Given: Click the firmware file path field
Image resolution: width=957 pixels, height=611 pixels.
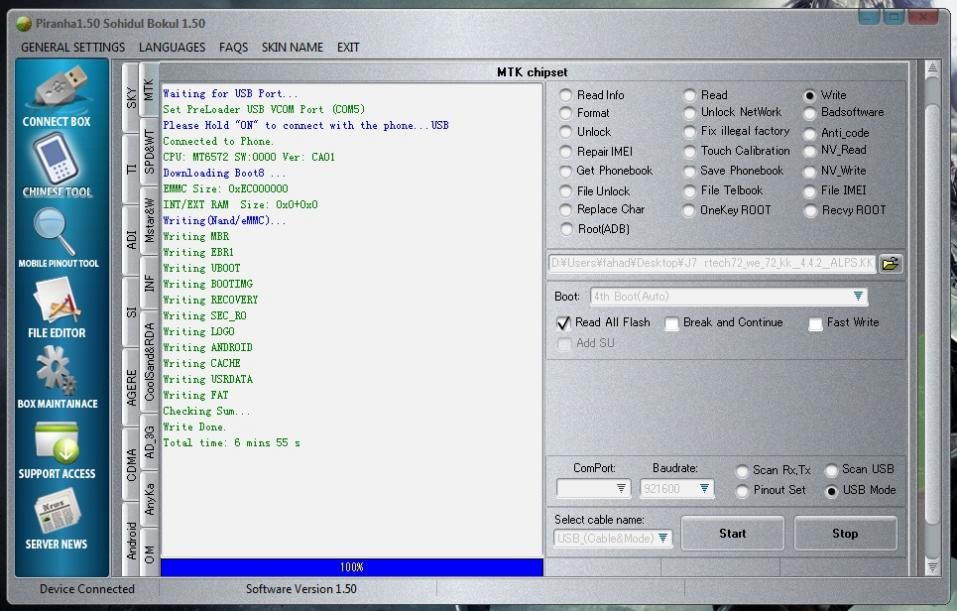Looking at the screenshot, I should pyautogui.click(x=711, y=264).
